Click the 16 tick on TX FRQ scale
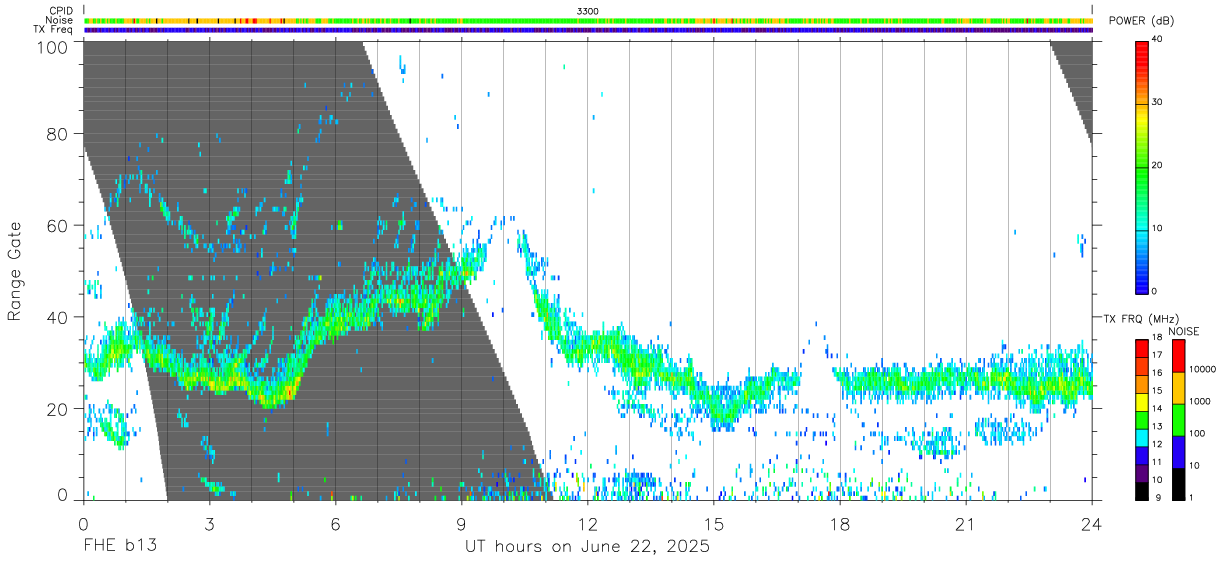This screenshot has width=1228, height=567. [x=1156, y=373]
